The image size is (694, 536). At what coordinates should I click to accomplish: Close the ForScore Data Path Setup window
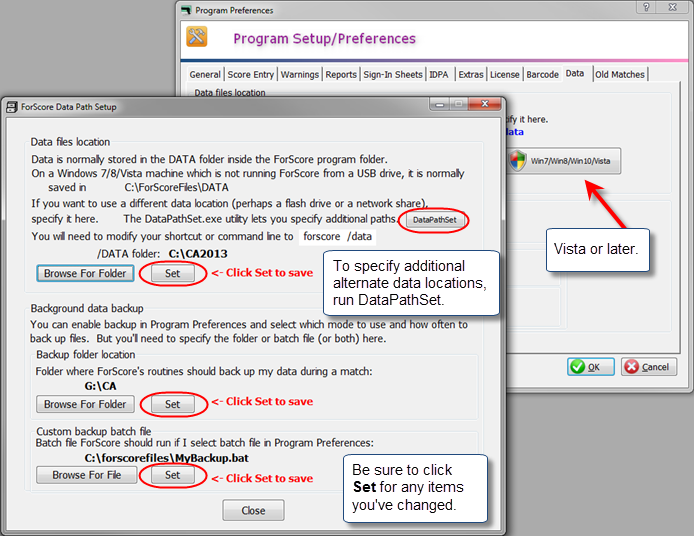(x=485, y=104)
